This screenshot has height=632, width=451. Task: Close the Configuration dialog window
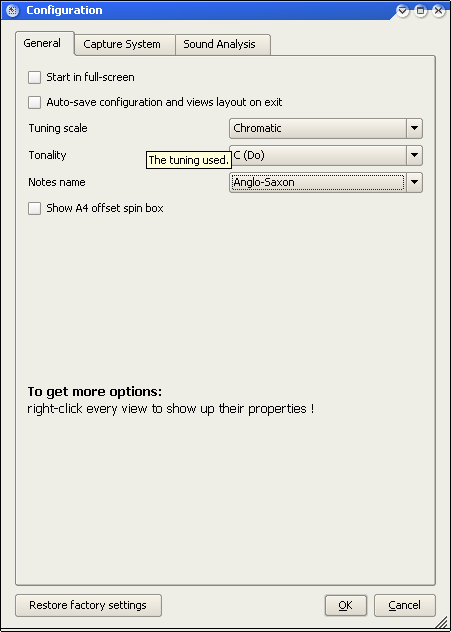coord(439,10)
